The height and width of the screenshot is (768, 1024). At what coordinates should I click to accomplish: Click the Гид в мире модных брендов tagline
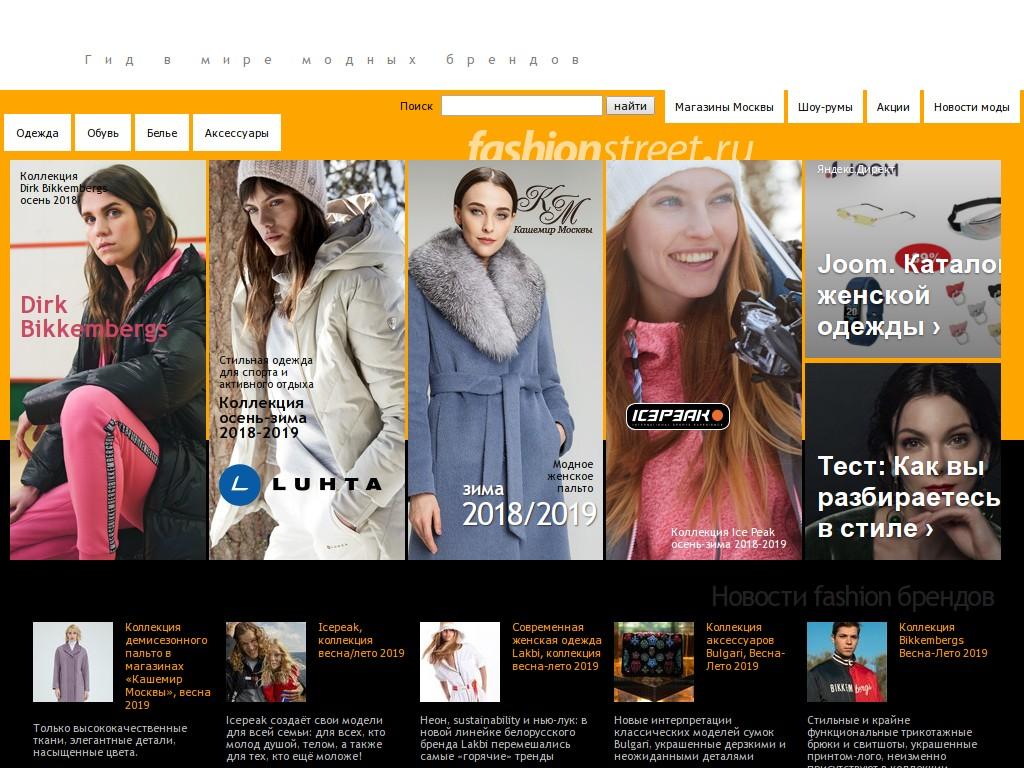click(333, 60)
